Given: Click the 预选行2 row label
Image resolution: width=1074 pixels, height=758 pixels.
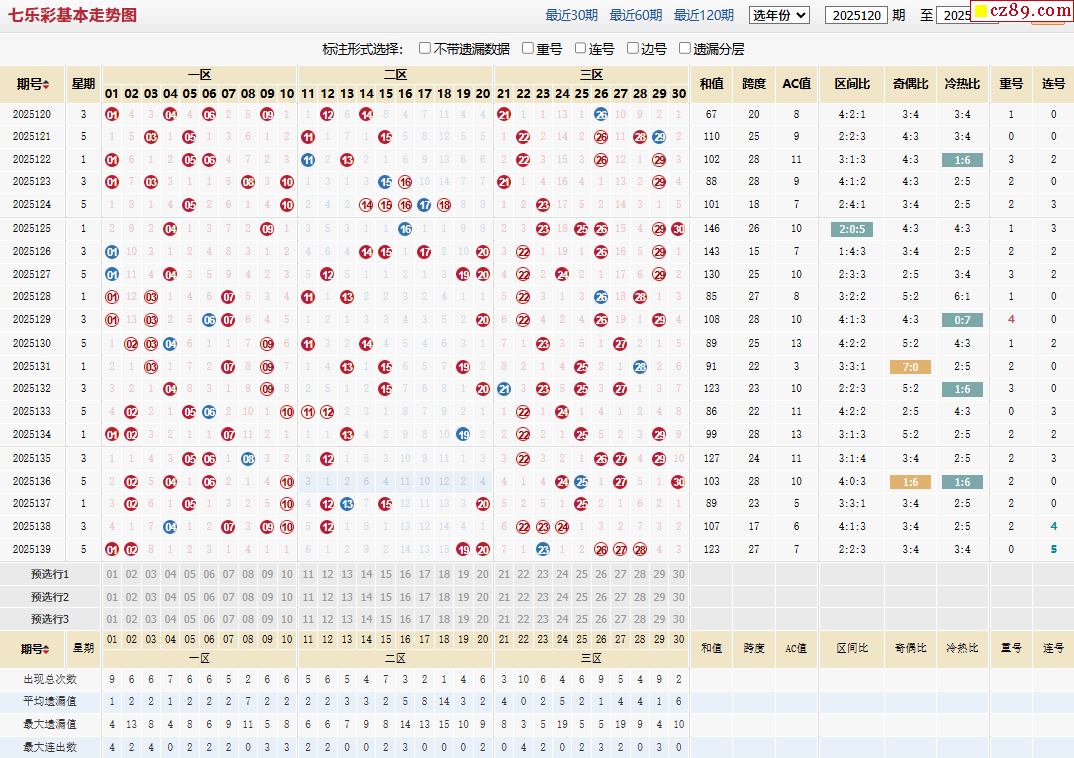Looking at the screenshot, I should [x=50, y=597].
